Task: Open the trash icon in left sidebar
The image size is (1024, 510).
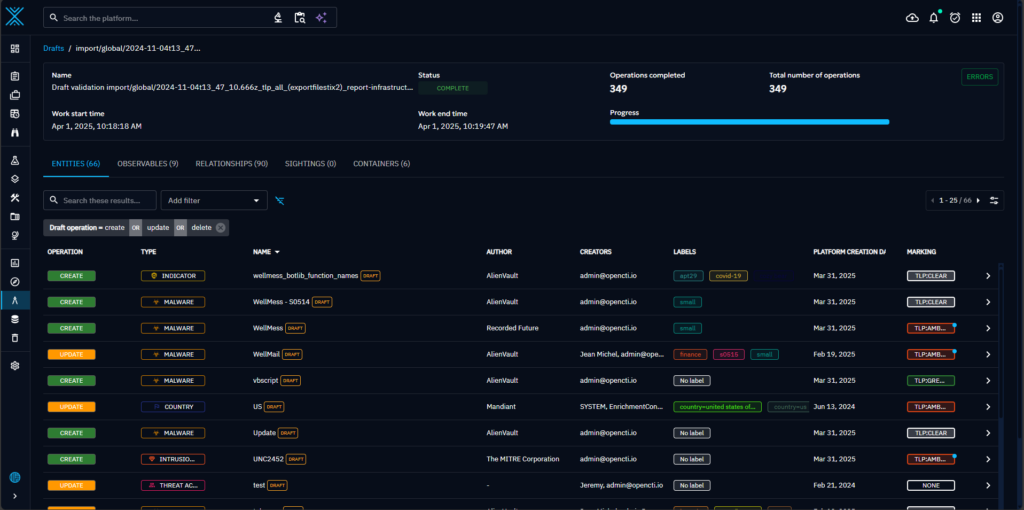Action: [15, 338]
